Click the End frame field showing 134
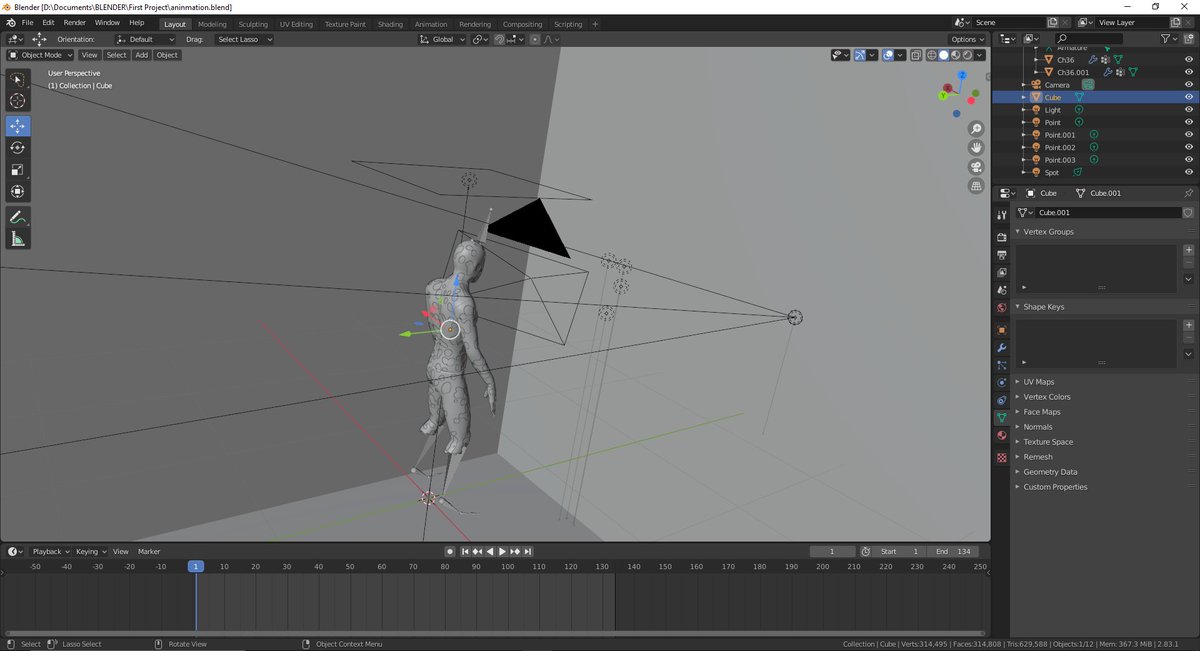This screenshot has width=1200, height=651. 954,551
